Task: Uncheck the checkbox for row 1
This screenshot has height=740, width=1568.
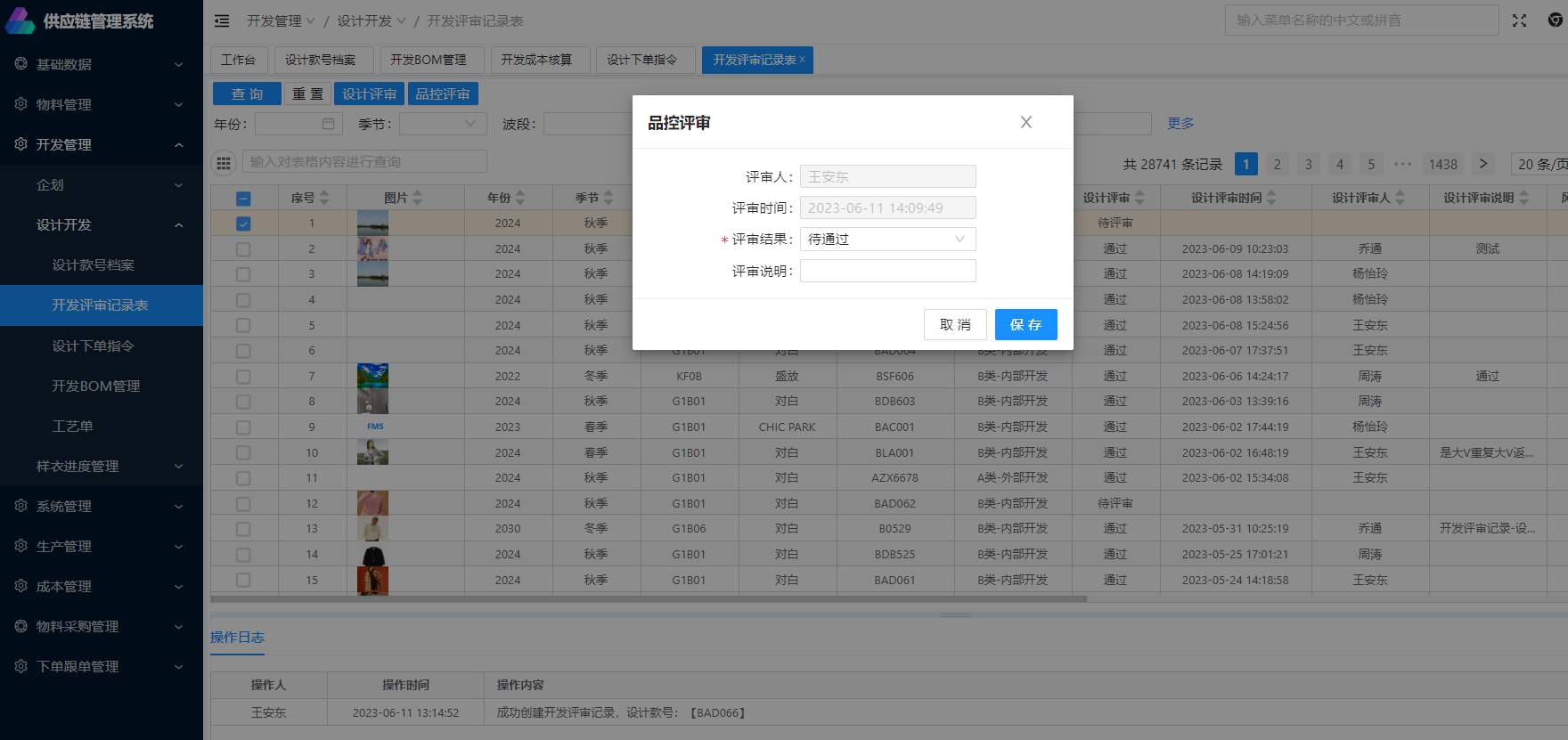Action: coord(243,224)
